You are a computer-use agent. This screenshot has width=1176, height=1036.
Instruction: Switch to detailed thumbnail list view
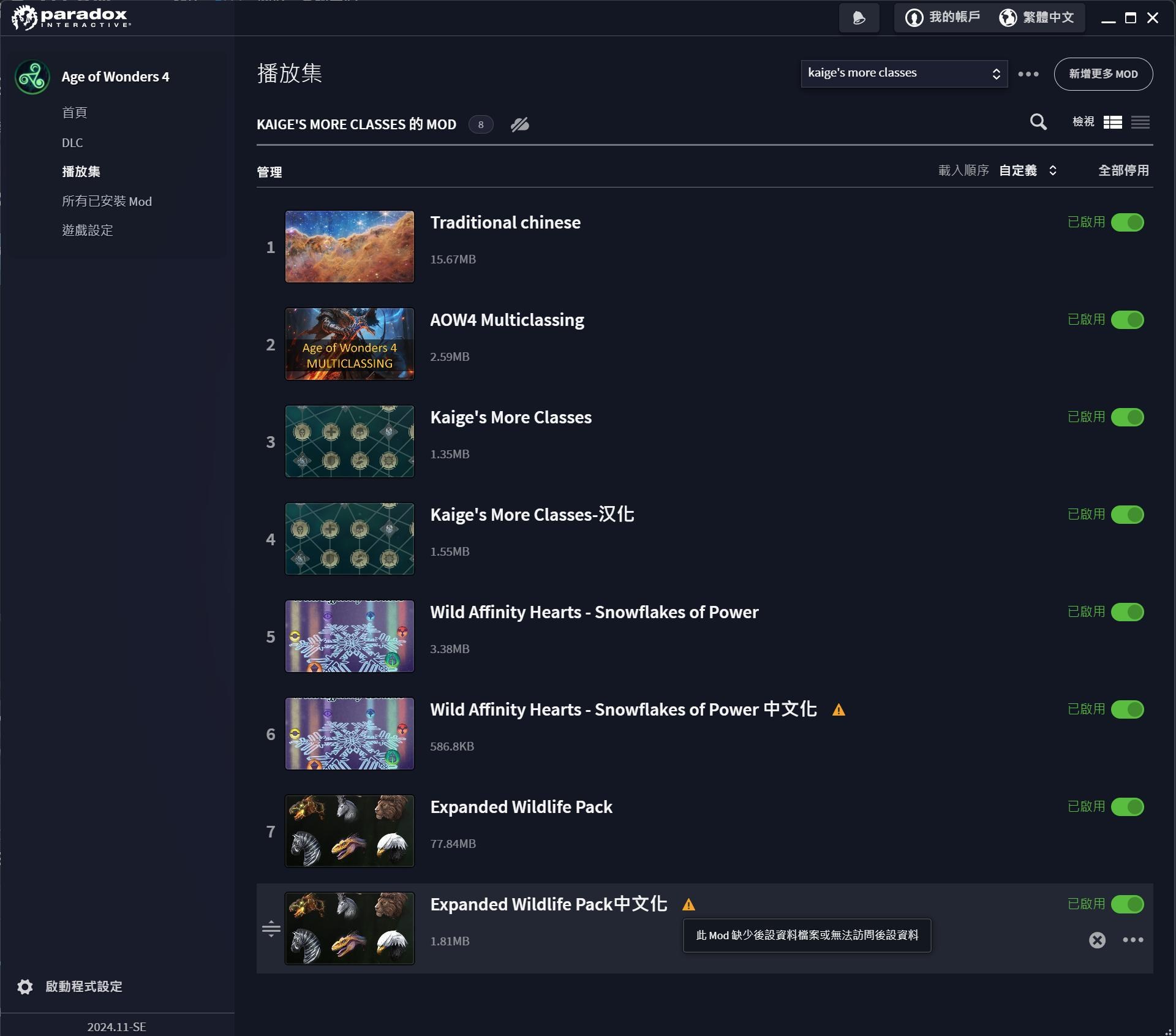[1112, 123]
